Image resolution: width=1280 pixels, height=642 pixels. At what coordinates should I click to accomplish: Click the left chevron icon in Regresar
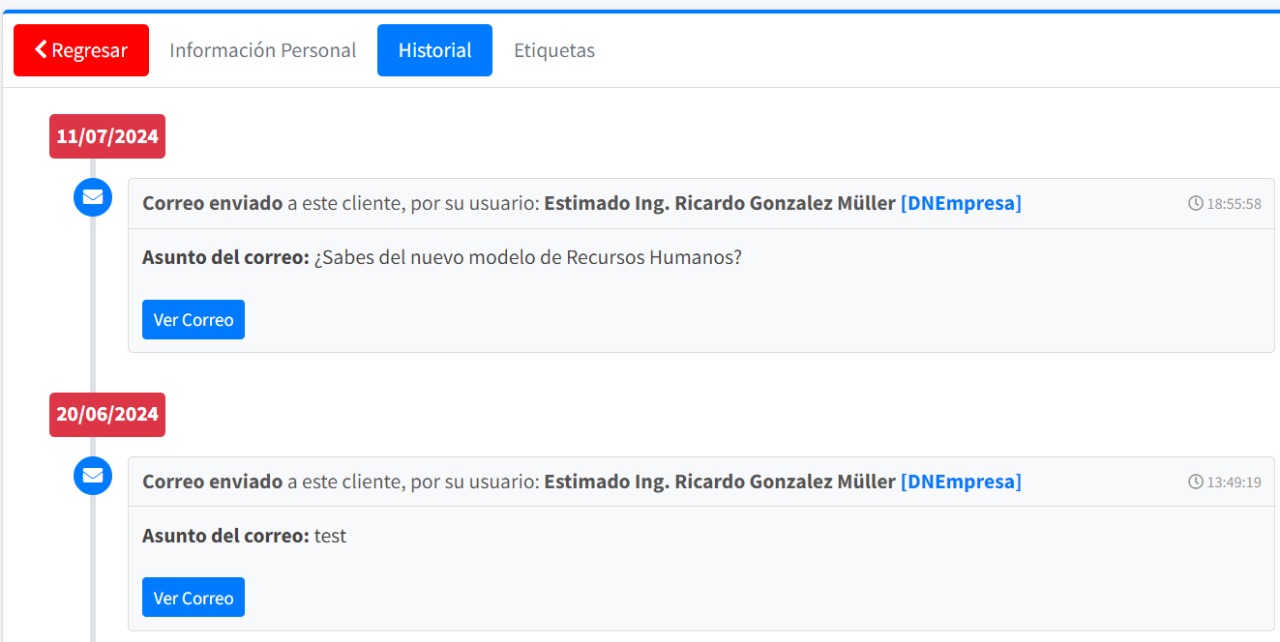[41, 50]
